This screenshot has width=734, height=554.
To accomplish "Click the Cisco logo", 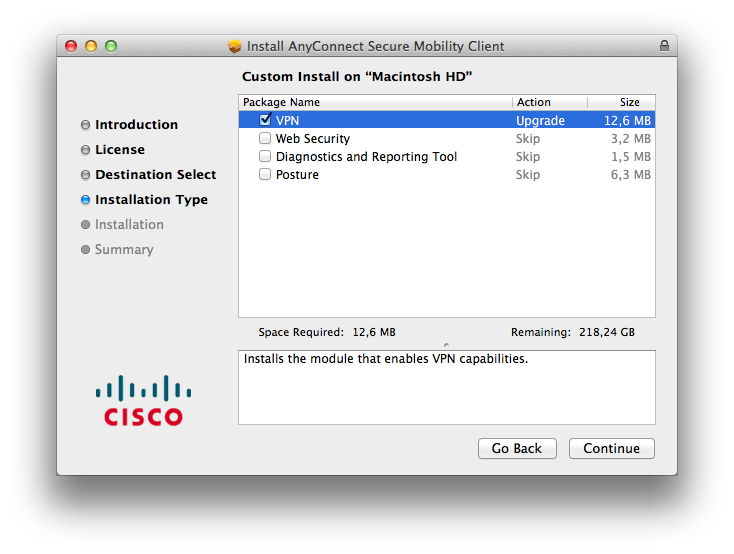I will pos(144,400).
